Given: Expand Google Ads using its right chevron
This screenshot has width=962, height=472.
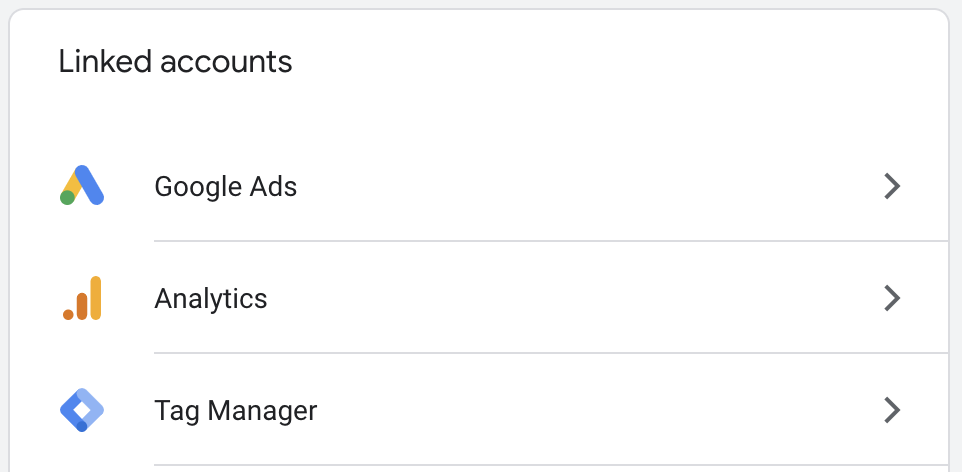Looking at the screenshot, I should 892,186.
